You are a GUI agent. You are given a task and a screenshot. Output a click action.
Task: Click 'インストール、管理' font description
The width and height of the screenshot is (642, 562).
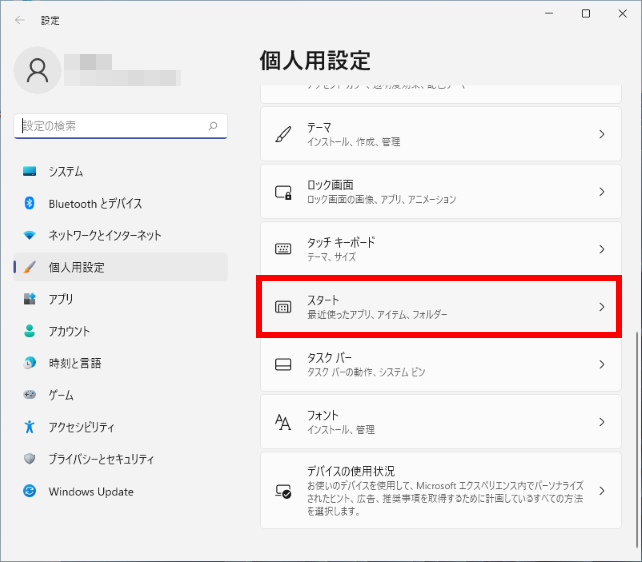[341, 429]
